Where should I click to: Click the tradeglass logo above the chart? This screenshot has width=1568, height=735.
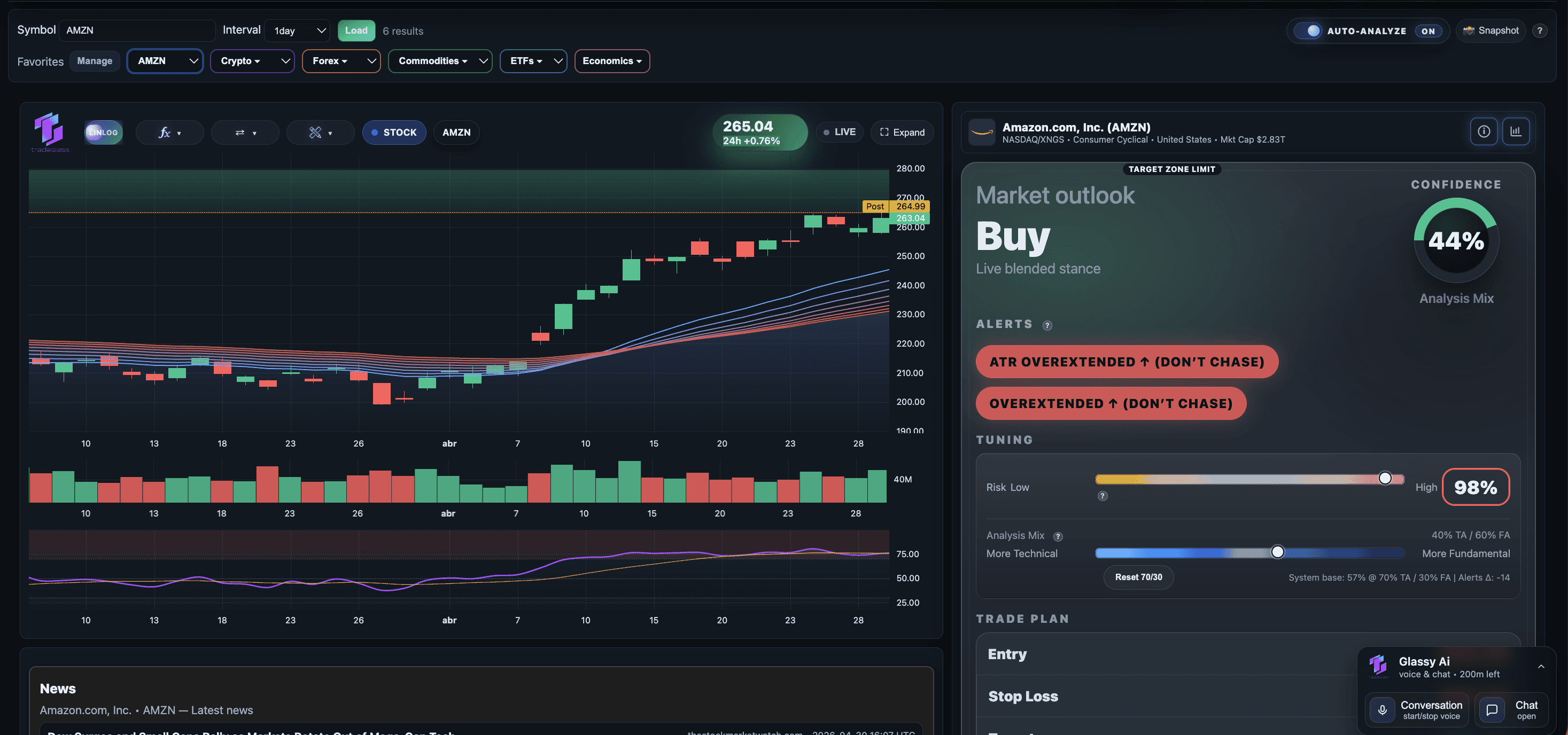49,132
